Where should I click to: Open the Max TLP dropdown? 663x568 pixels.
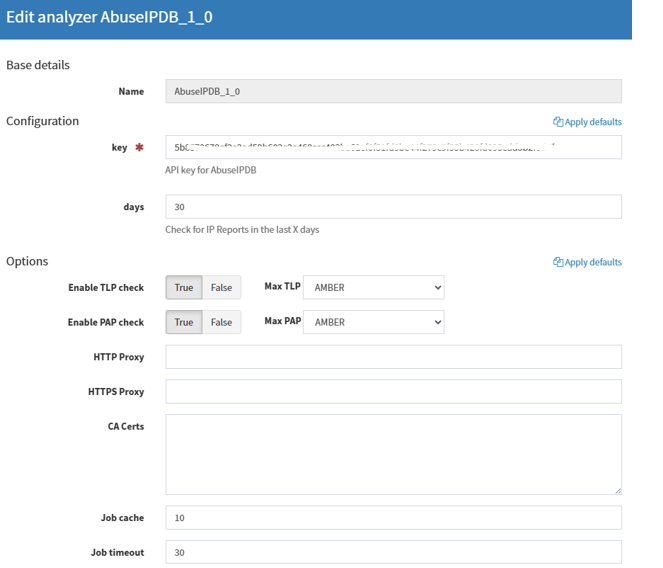374,288
